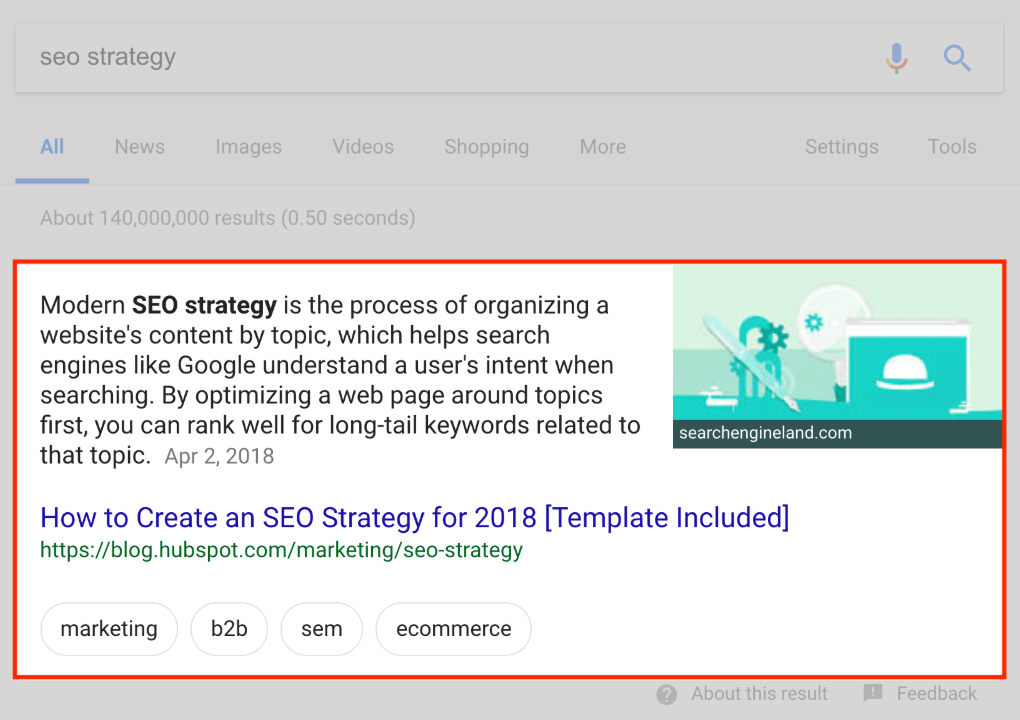
Task: Click the microphone voice search icon
Action: pos(896,58)
